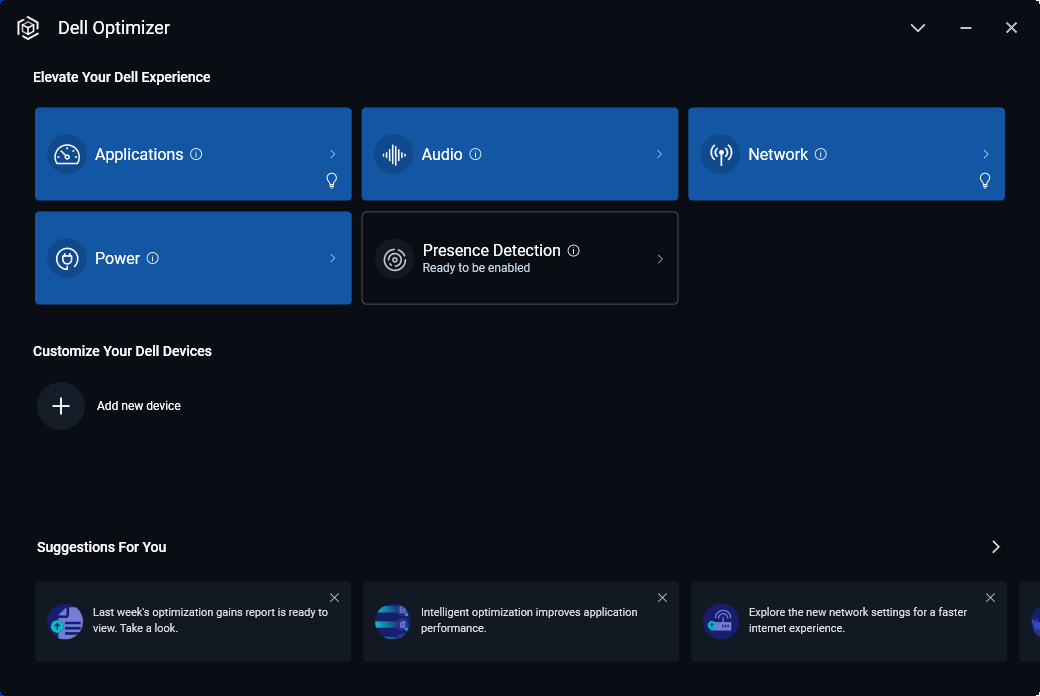Click the Audio waveform icon
Viewport: 1040px width, 696px height.
[x=394, y=154]
